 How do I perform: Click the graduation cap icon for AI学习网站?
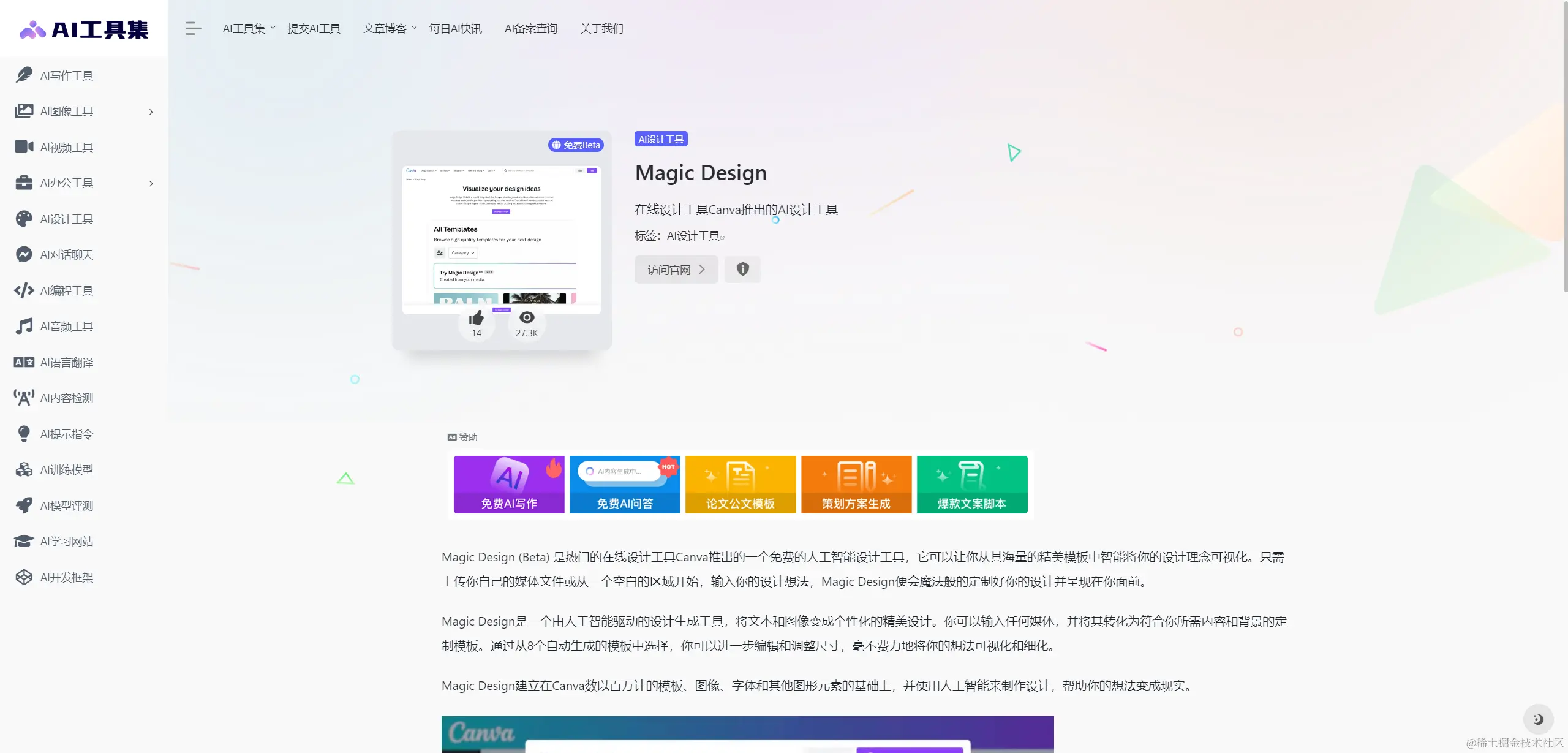click(x=24, y=541)
